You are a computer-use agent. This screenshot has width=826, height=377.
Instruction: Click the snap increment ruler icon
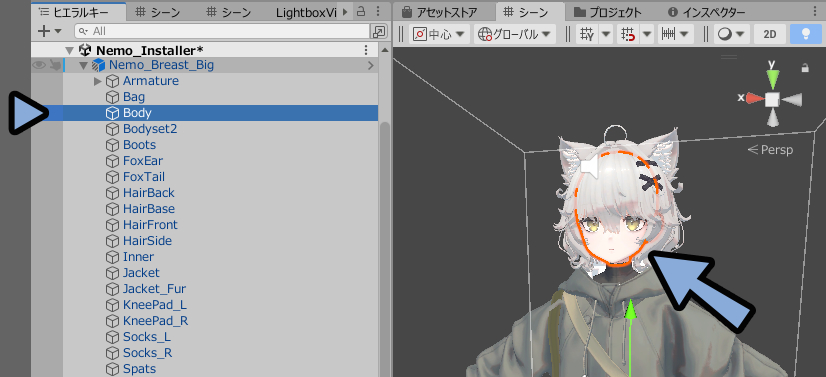(669, 35)
